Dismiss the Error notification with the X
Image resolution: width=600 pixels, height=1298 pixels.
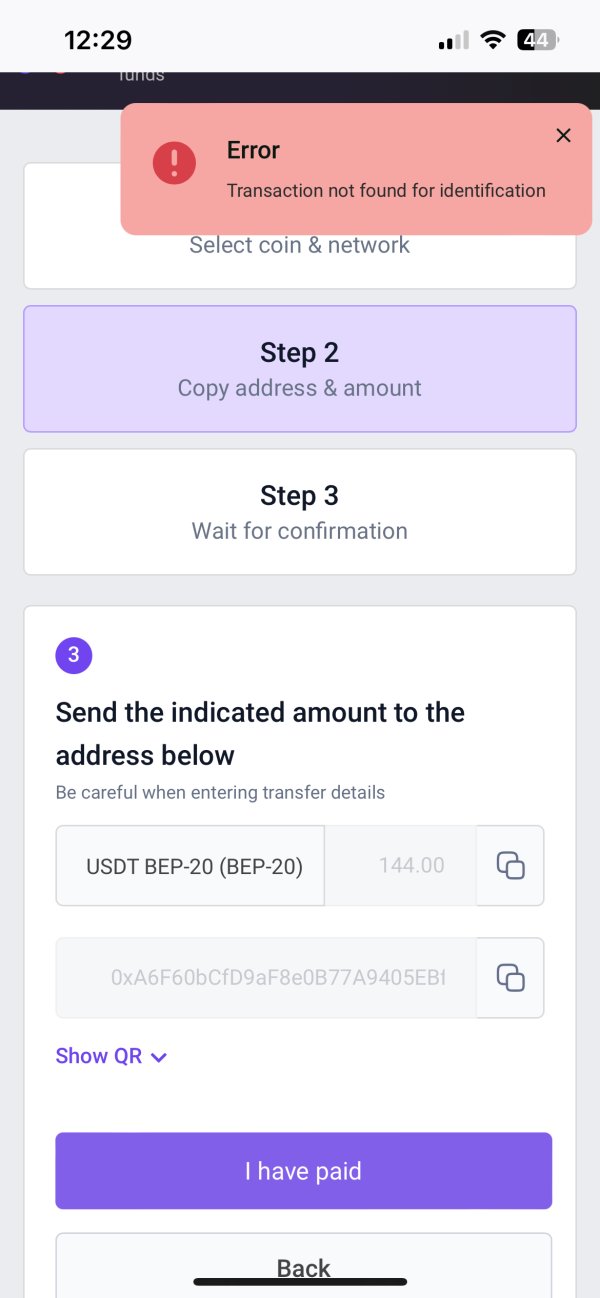[x=563, y=136]
